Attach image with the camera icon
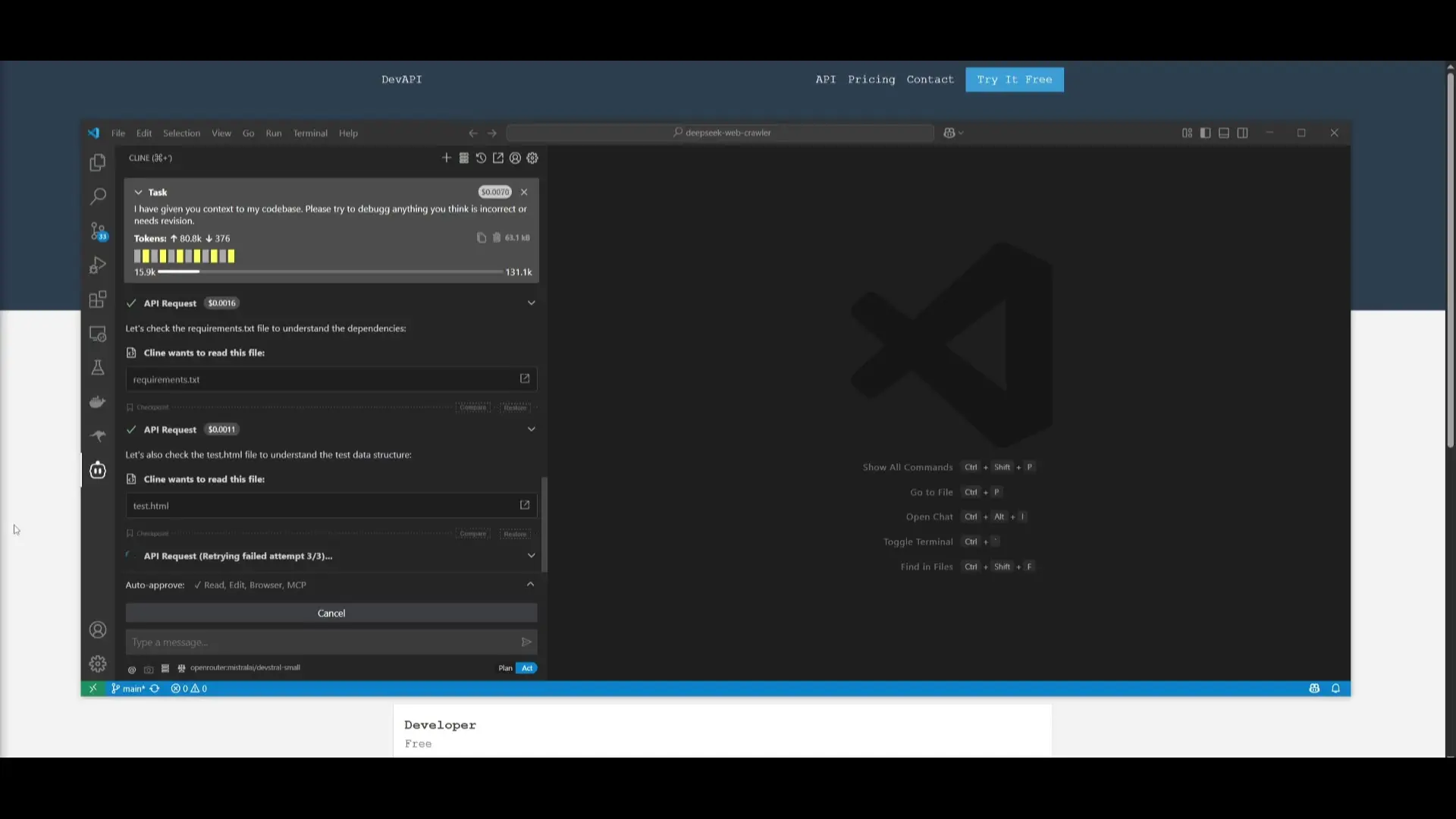The image size is (1456, 819). (149, 669)
